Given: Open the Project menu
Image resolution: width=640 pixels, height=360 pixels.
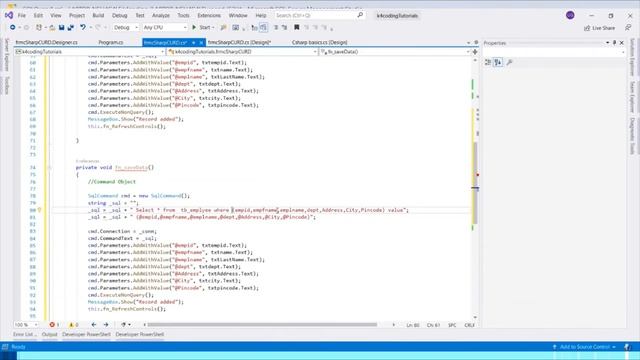Looking at the screenshot, I should tap(77, 16).
